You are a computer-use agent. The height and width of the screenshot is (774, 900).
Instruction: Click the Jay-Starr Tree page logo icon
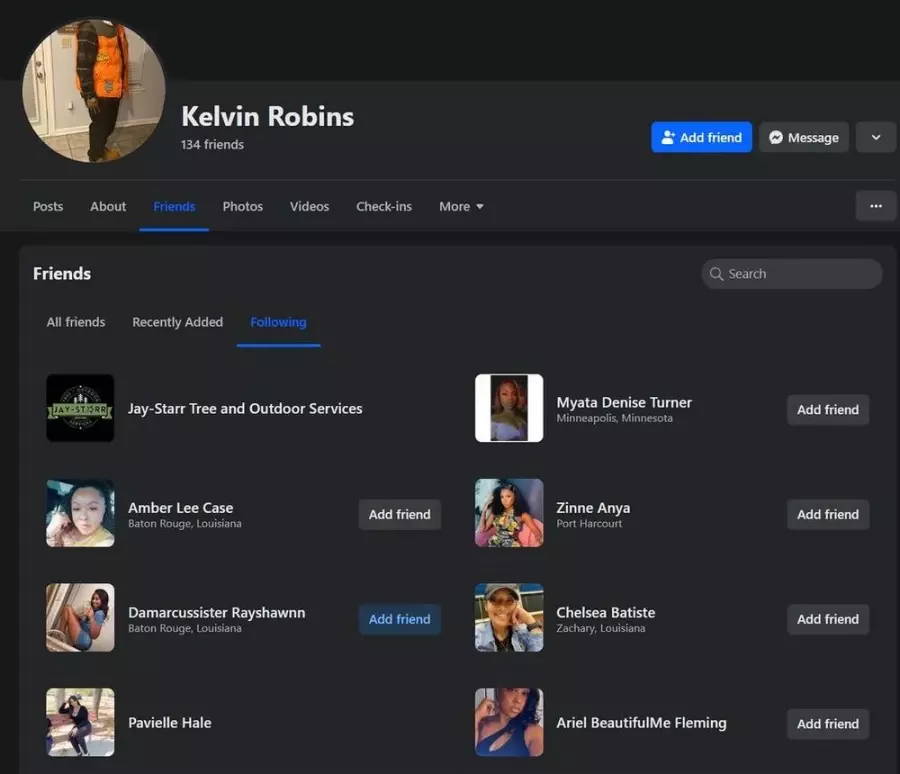pos(80,408)
